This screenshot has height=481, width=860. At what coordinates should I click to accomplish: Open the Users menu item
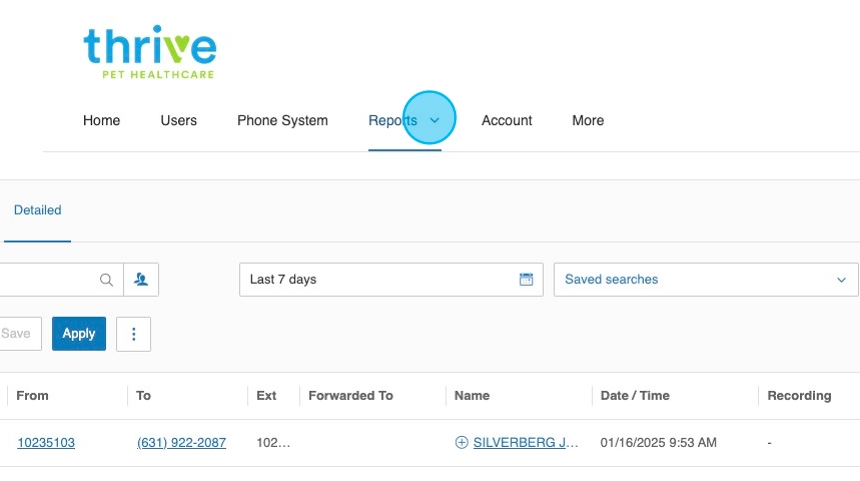pyautogui.click(x=178, y=120)
